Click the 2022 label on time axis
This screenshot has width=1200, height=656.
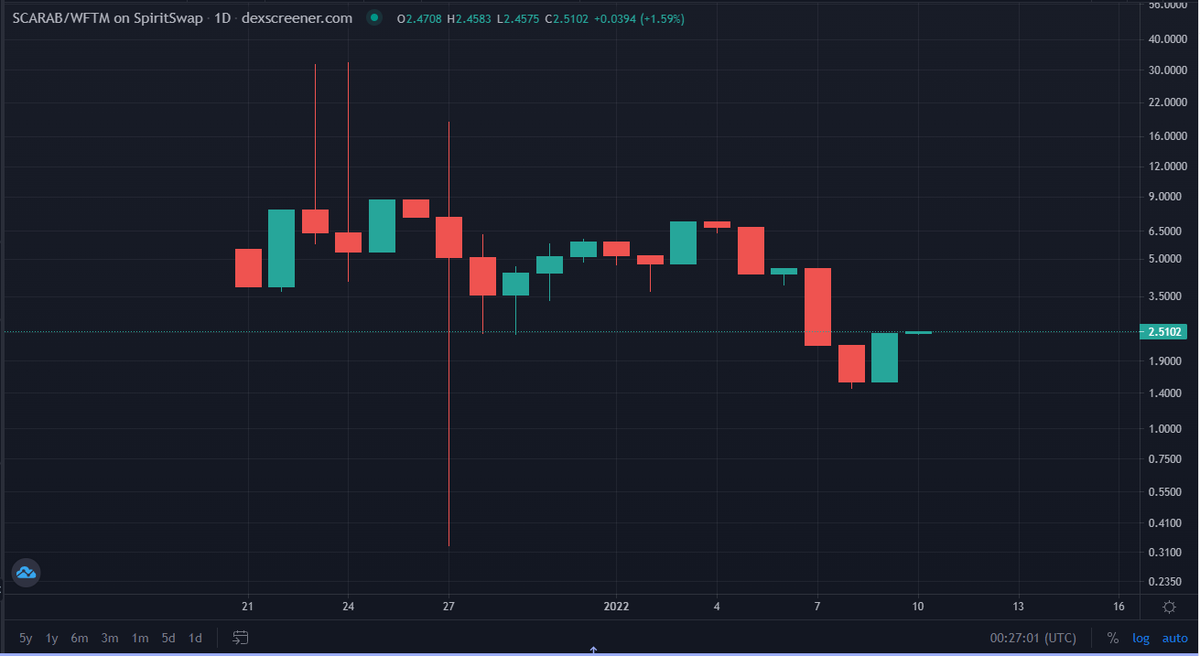[x=616, y=606]
